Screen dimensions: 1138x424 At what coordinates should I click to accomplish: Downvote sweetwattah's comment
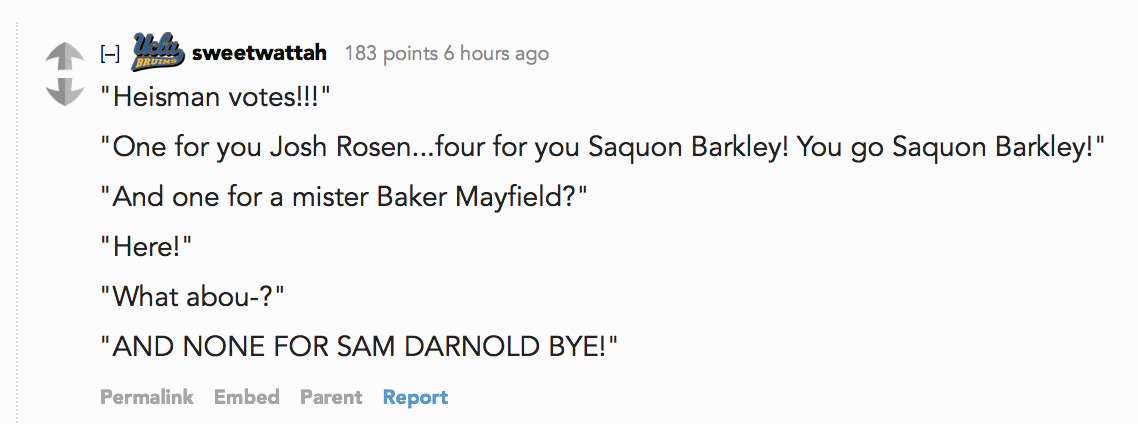click(x=65, y=91)
